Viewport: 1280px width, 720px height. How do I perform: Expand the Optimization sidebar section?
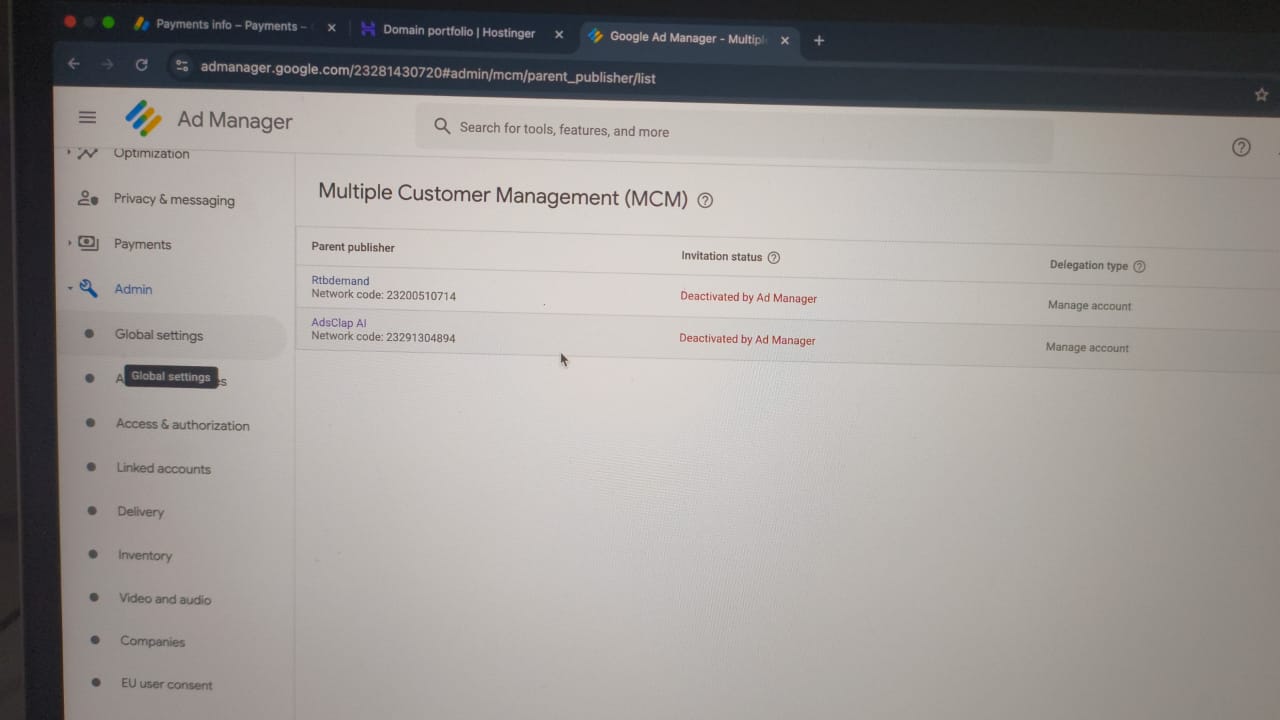pyautogui.click(x=69, y=153)
